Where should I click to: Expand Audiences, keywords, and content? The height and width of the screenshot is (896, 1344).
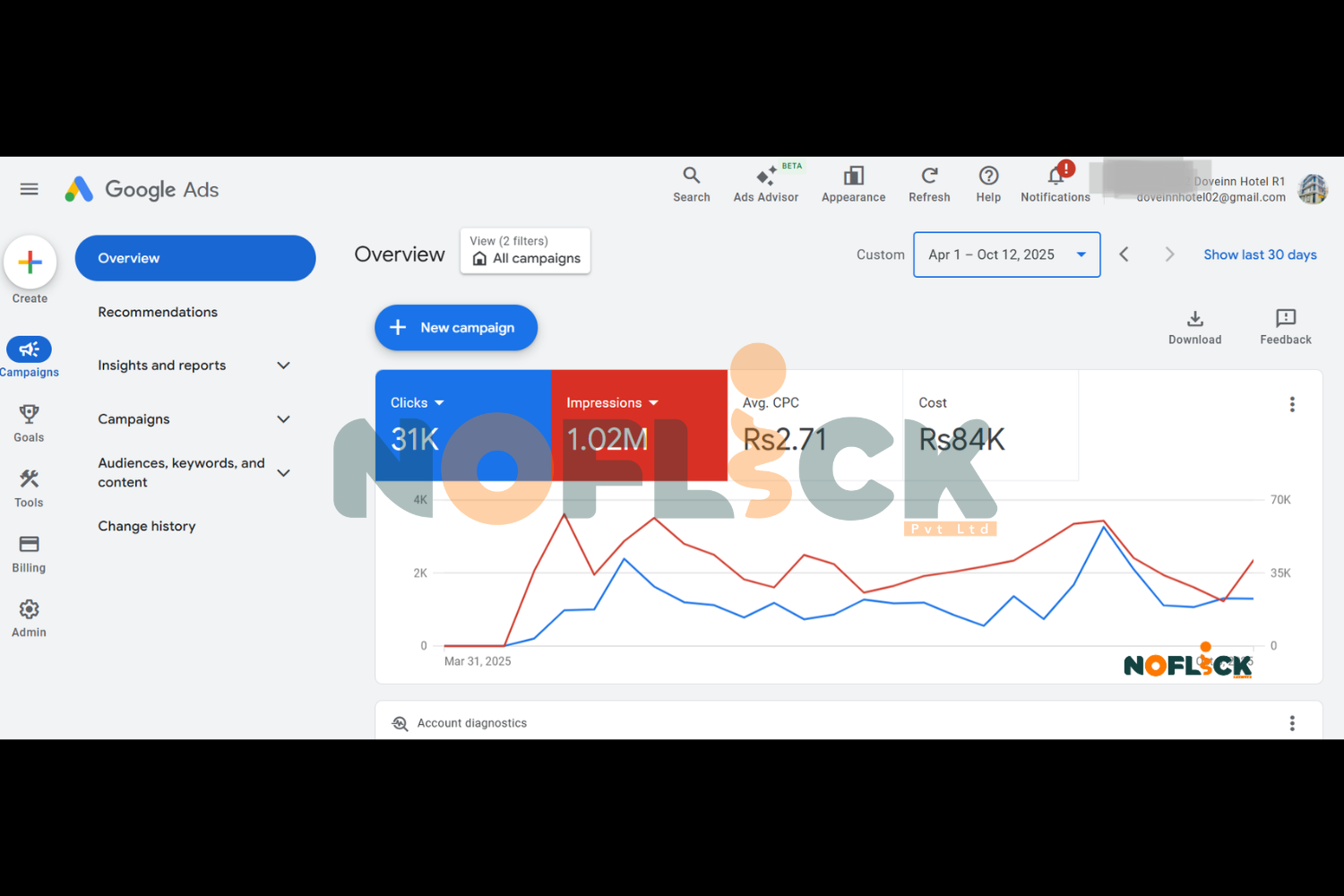pyautogui.click(x=284, y=473)
